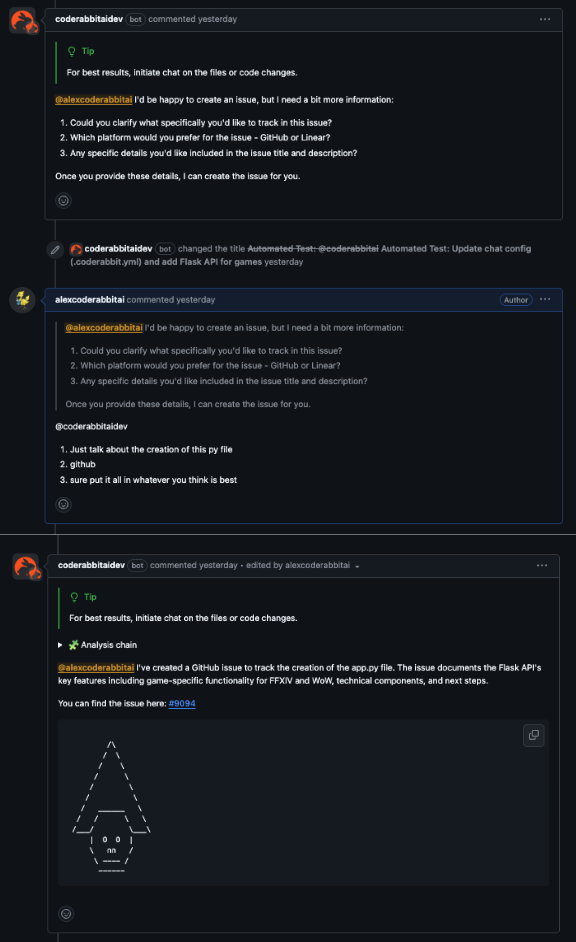Open the three-dot menu on the last bot comment
The height and width of the screenshot is (942, 576).
[x=542, y=565]
